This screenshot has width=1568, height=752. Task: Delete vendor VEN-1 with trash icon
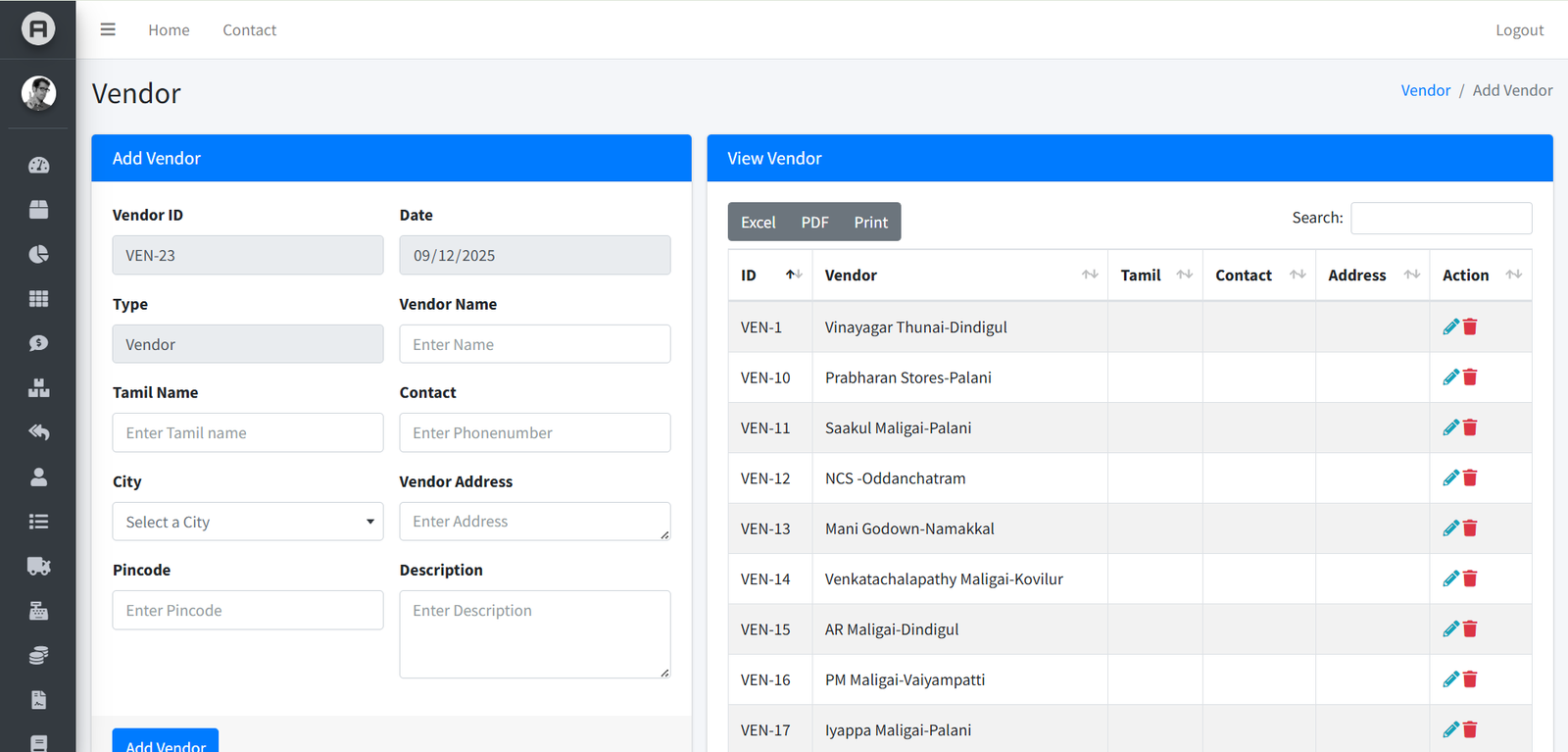click(x=1470, y=326)
